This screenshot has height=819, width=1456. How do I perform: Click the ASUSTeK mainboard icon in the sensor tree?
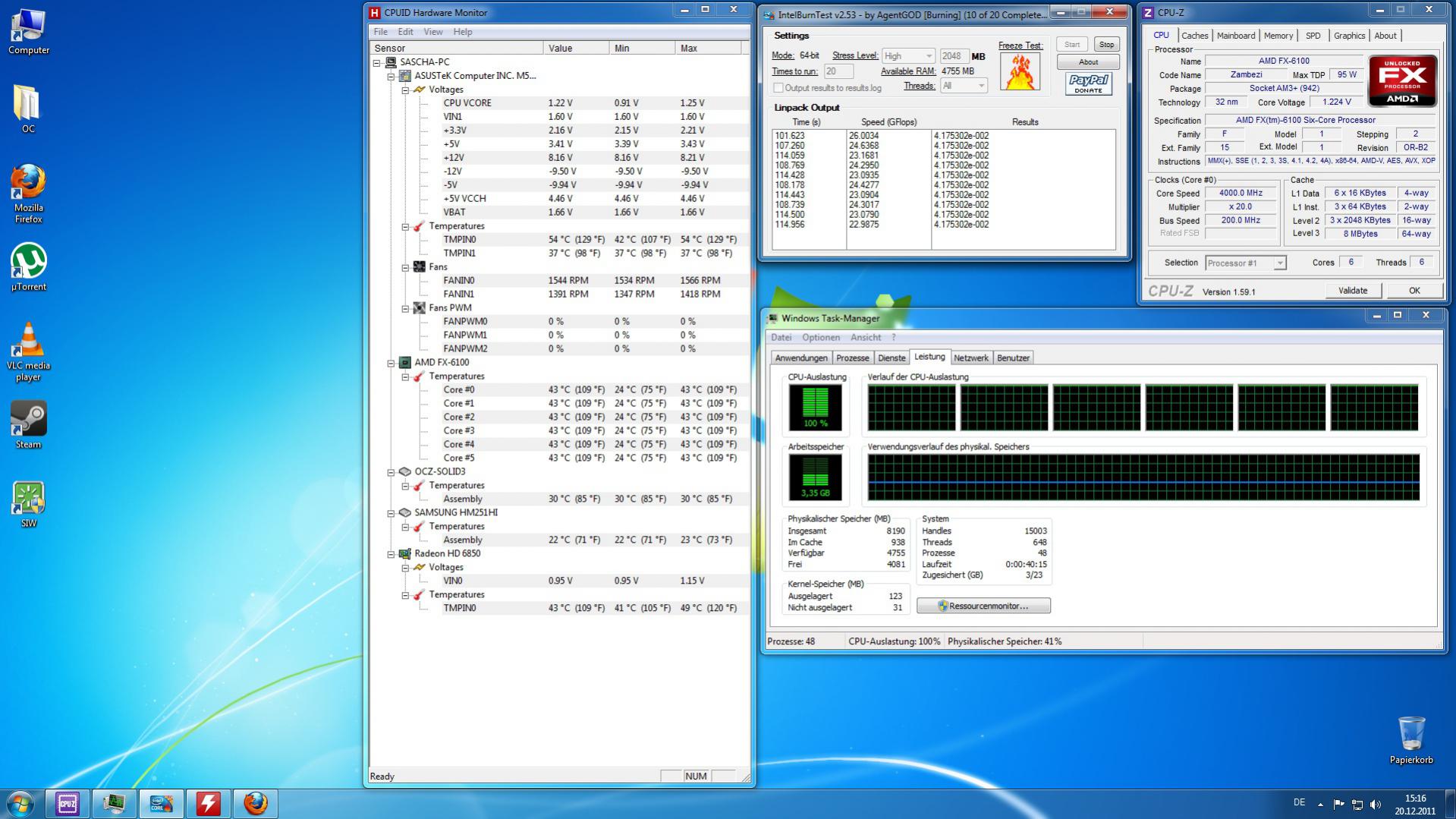405,76
